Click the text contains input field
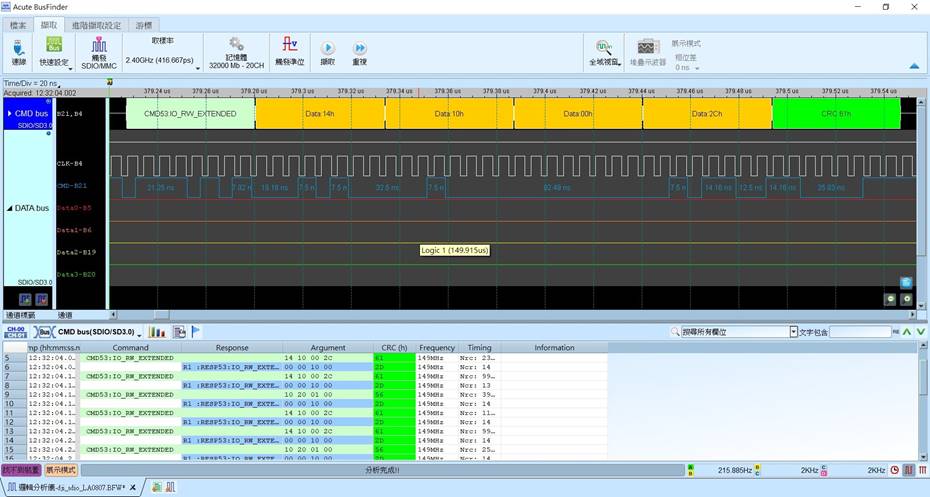Screen dimensions: 930x497 858,332
